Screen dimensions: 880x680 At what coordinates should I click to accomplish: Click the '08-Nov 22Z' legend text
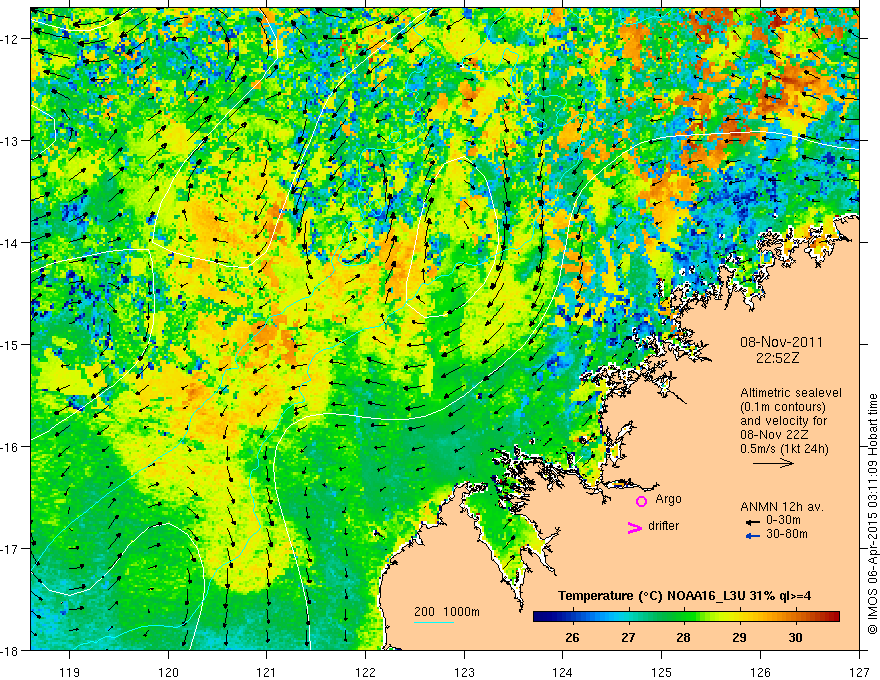[x=774, y=435]
